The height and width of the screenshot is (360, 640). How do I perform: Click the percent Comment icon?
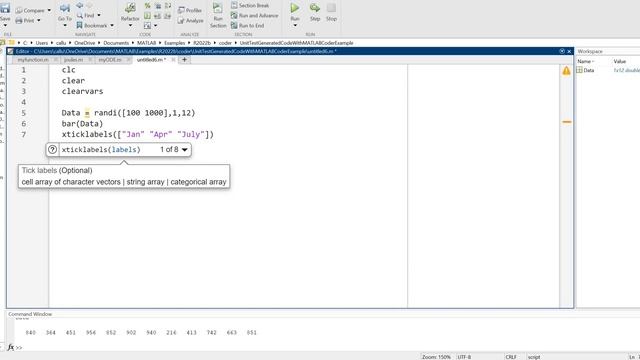[147, 6]
